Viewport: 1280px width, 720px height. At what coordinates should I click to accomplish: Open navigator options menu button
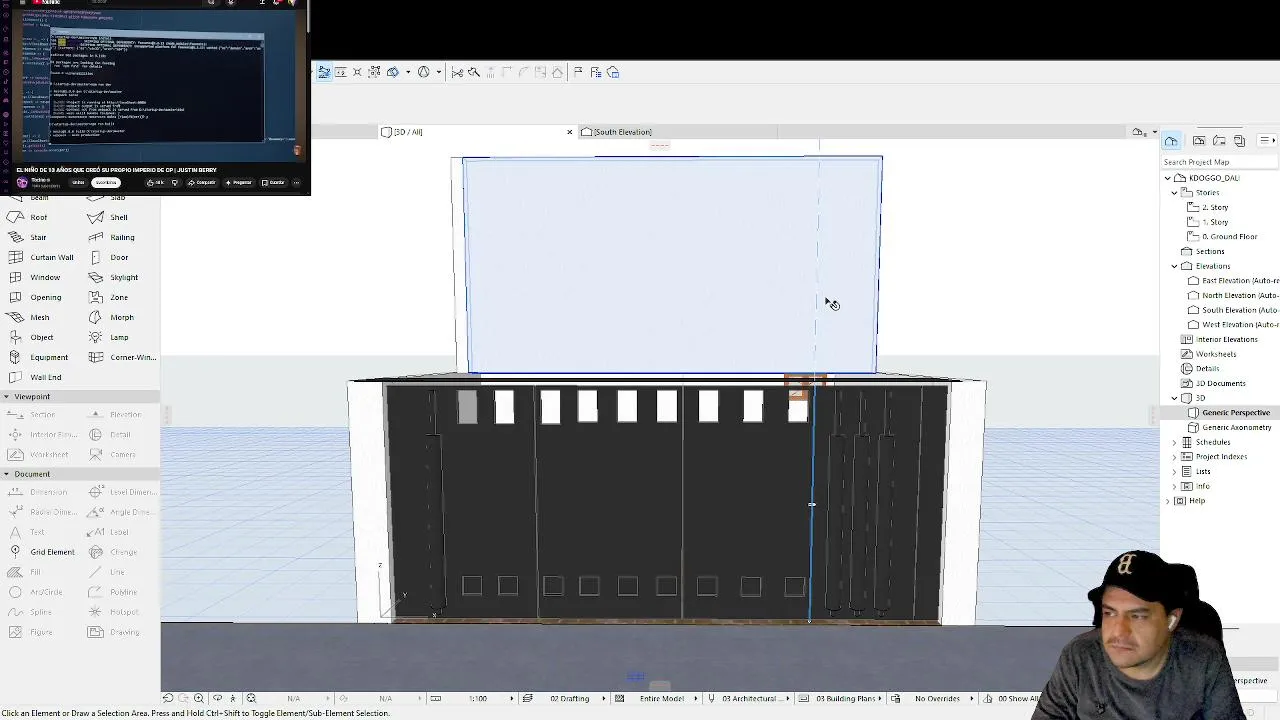click(x=1267, y=141)
